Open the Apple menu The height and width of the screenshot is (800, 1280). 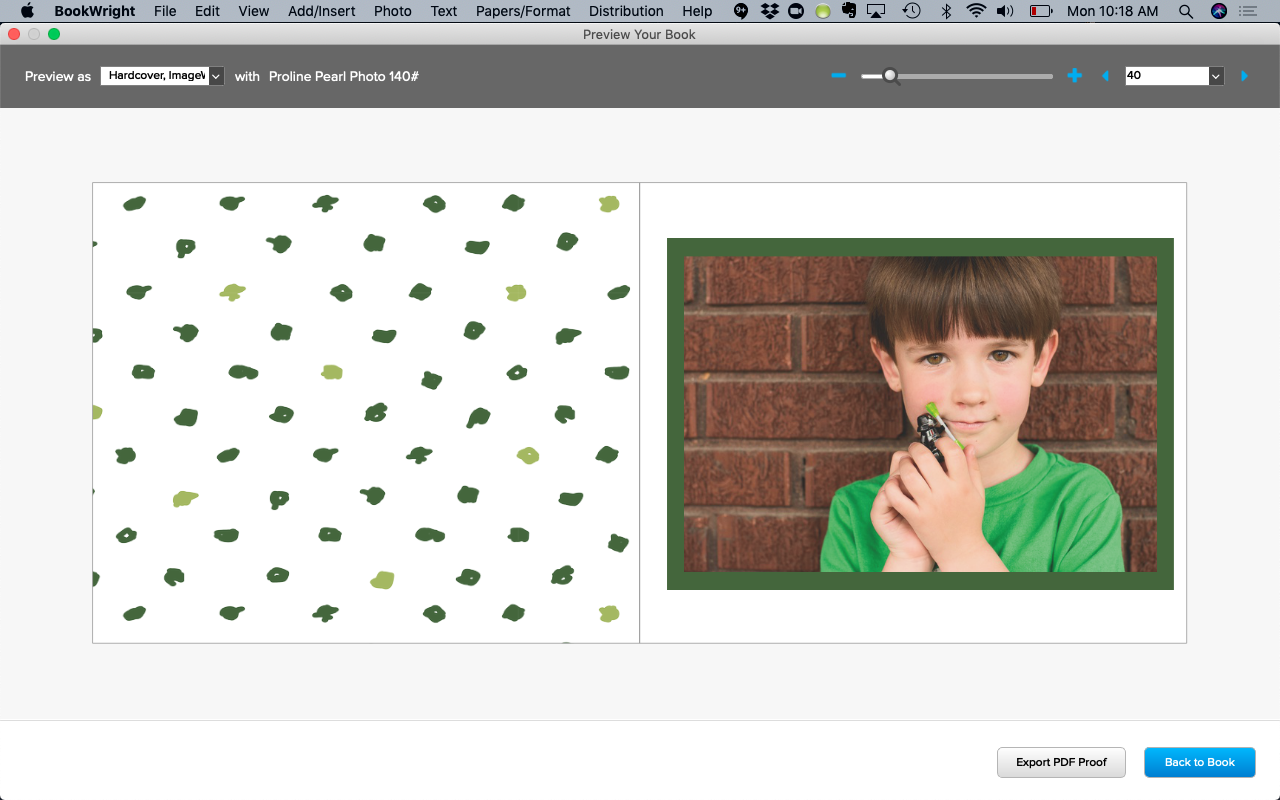coord(27,11)
